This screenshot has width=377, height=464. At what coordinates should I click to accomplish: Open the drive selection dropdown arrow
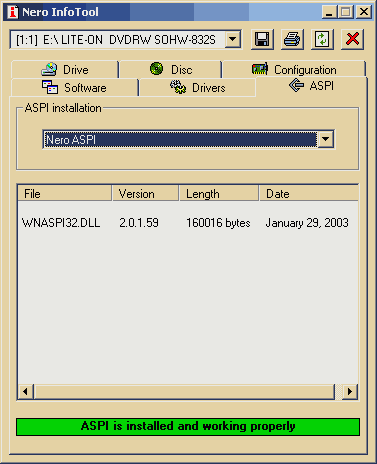233,40
